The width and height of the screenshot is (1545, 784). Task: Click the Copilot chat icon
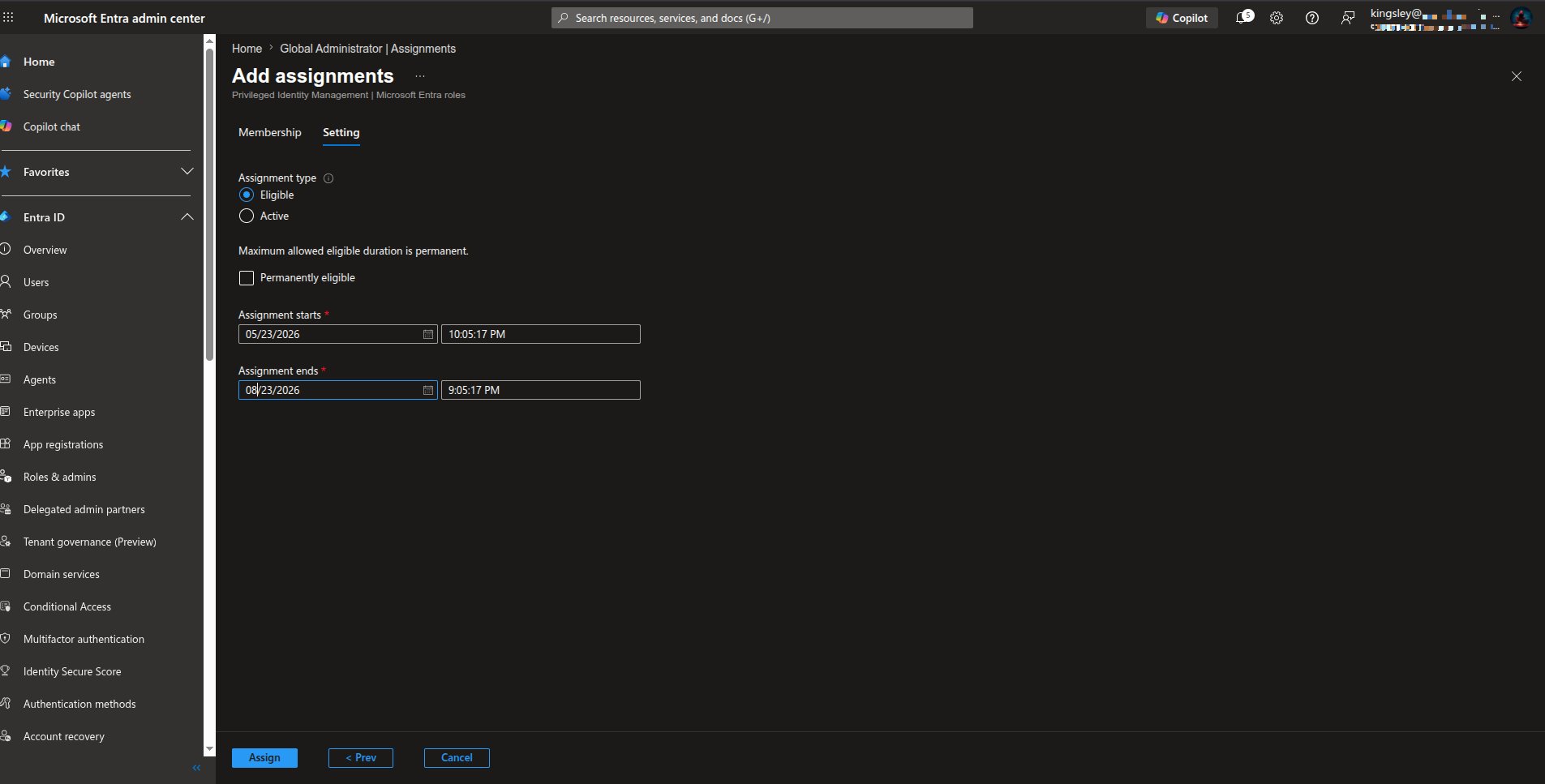pyautogui.click(x=6, y=126)
